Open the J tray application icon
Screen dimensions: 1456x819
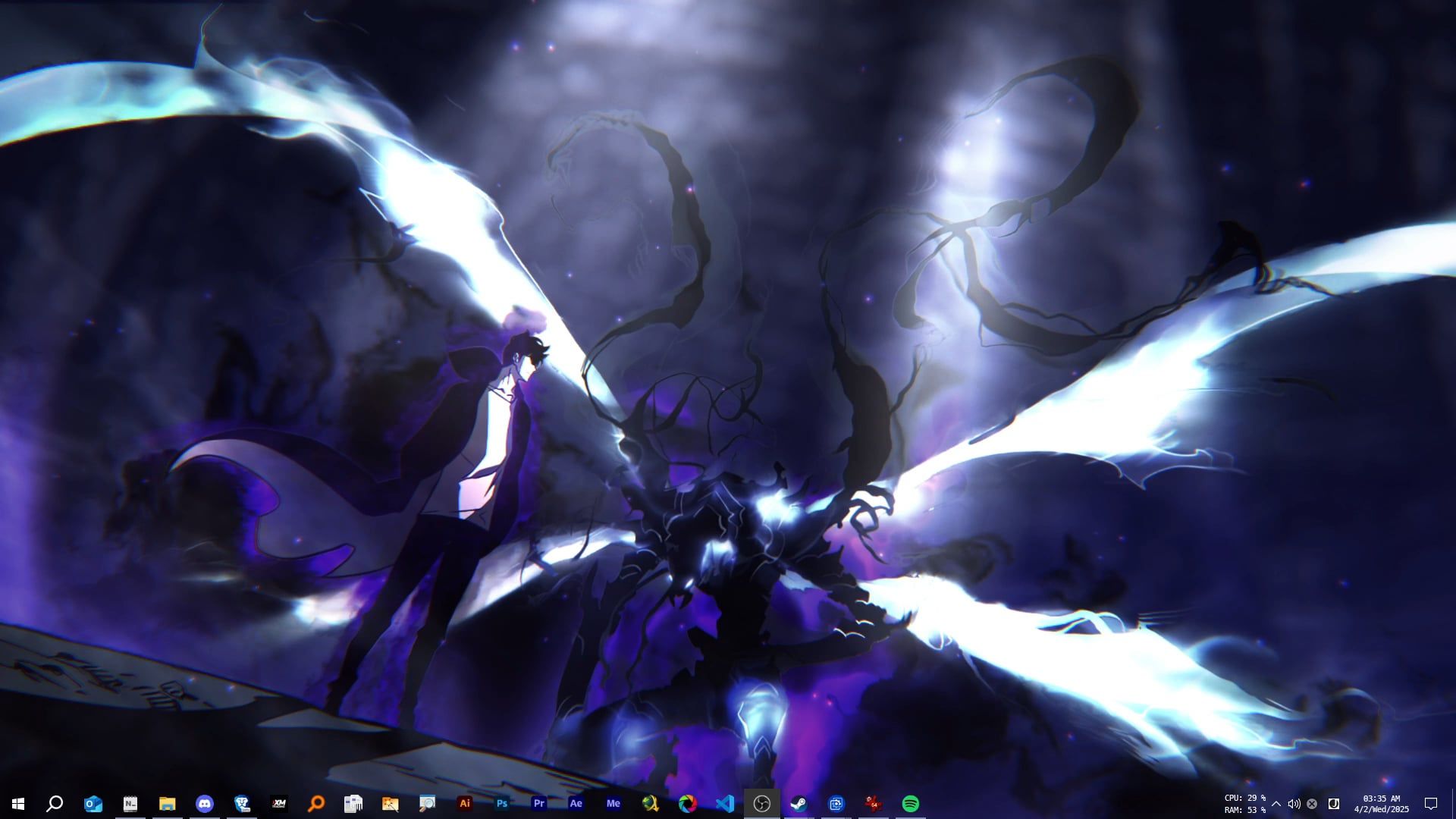pos(1333,804)
